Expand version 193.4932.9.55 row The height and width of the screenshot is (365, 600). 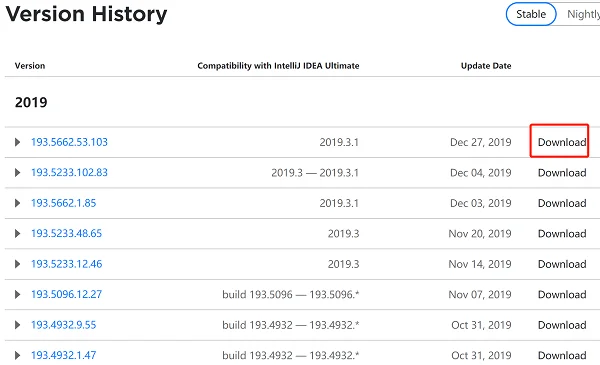(17, 325)
